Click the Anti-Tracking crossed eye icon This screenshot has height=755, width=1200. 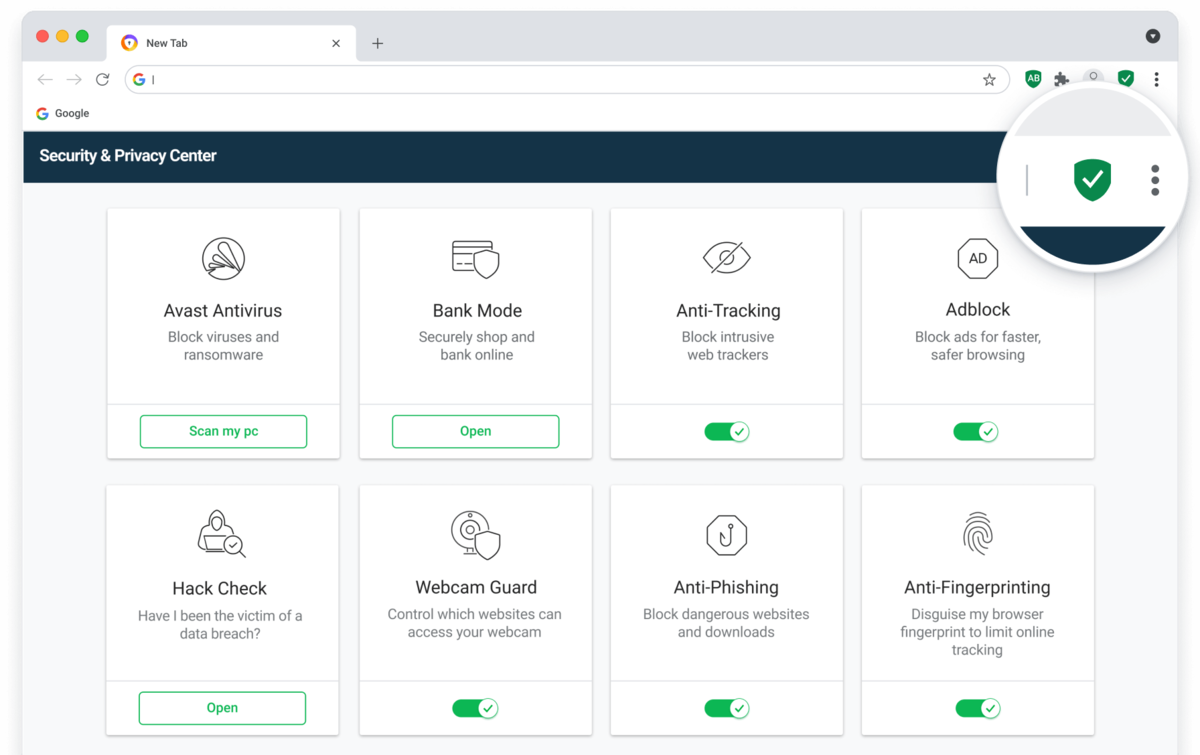coord(727,258)
